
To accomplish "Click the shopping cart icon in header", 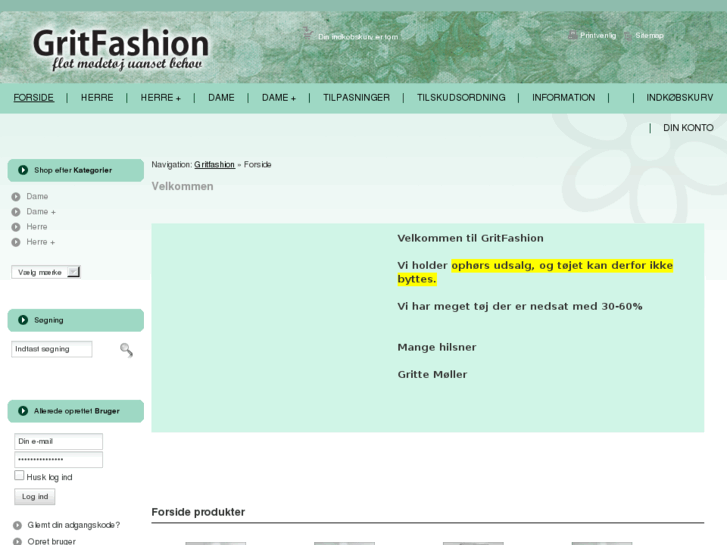I will point(308,33).
